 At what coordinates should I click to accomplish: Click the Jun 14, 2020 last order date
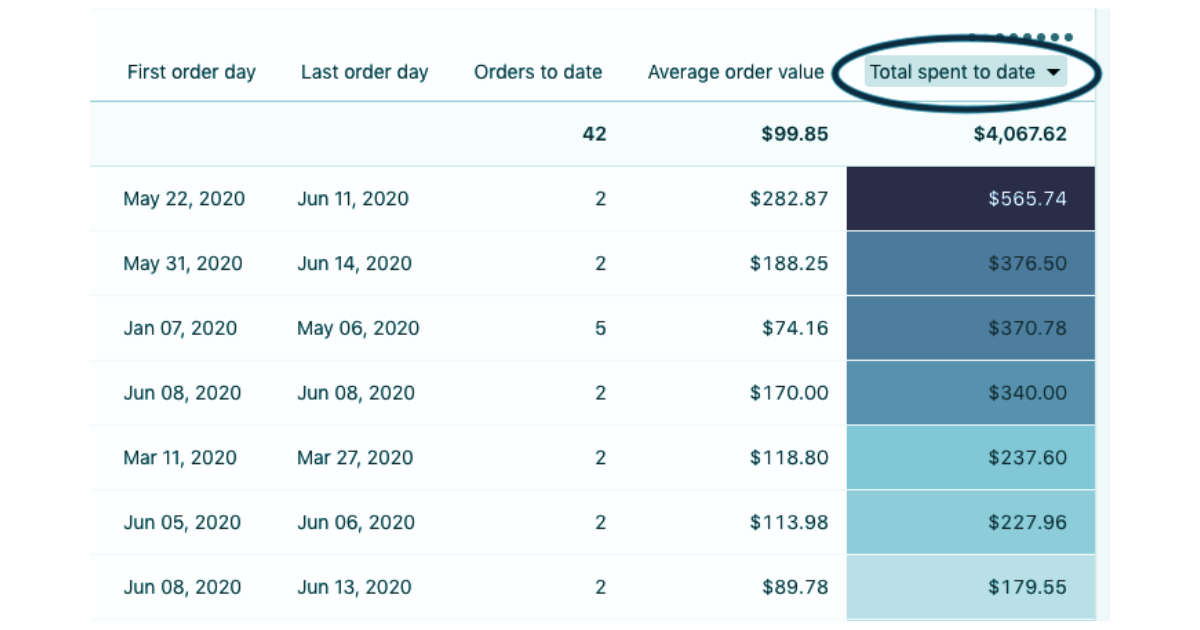pyautogui.click(x=354, y=264)
